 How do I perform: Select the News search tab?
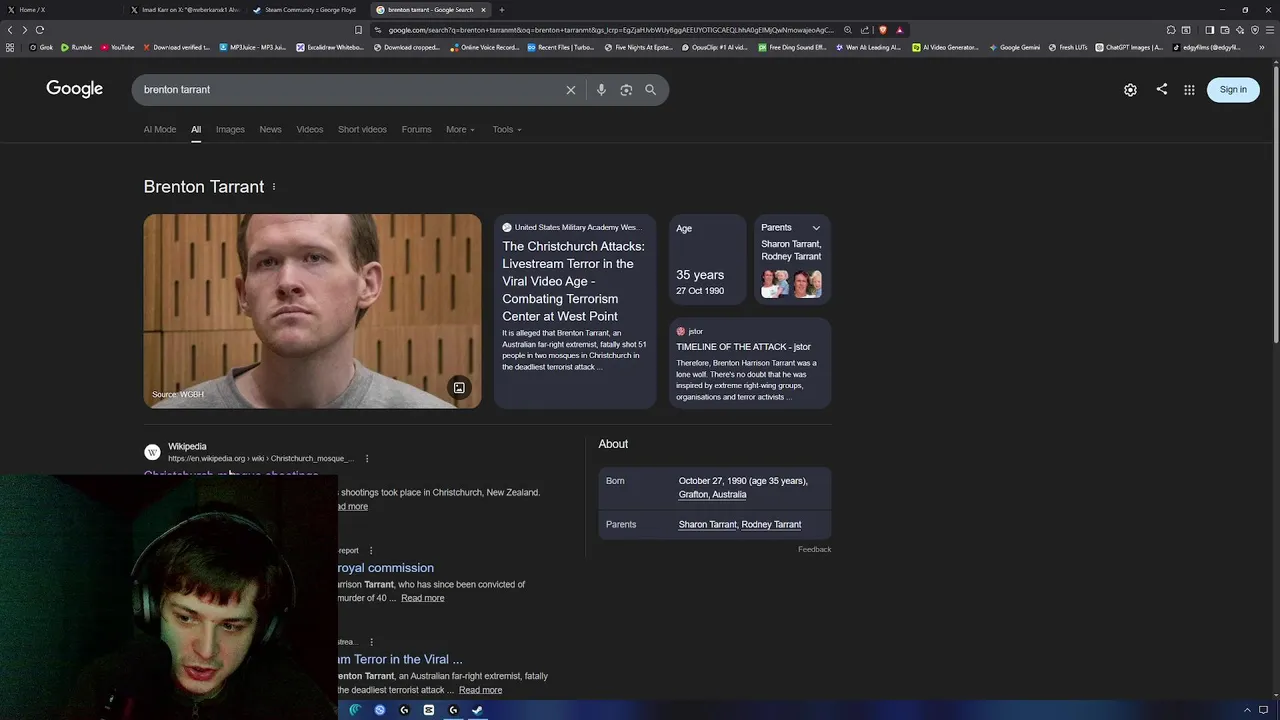pyautogui.click(x=270, y=129)
